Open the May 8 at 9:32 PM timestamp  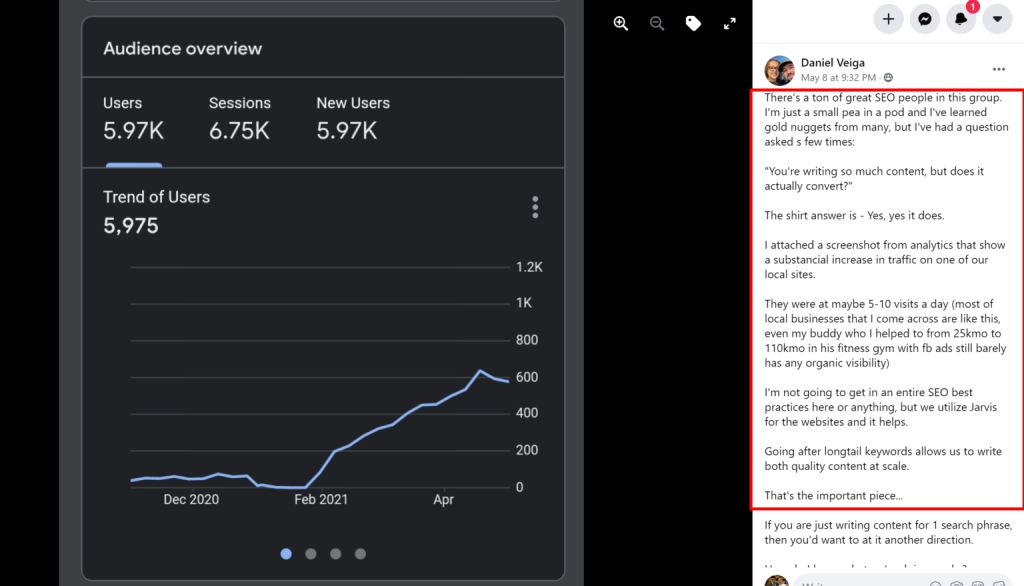coord(838,77)
